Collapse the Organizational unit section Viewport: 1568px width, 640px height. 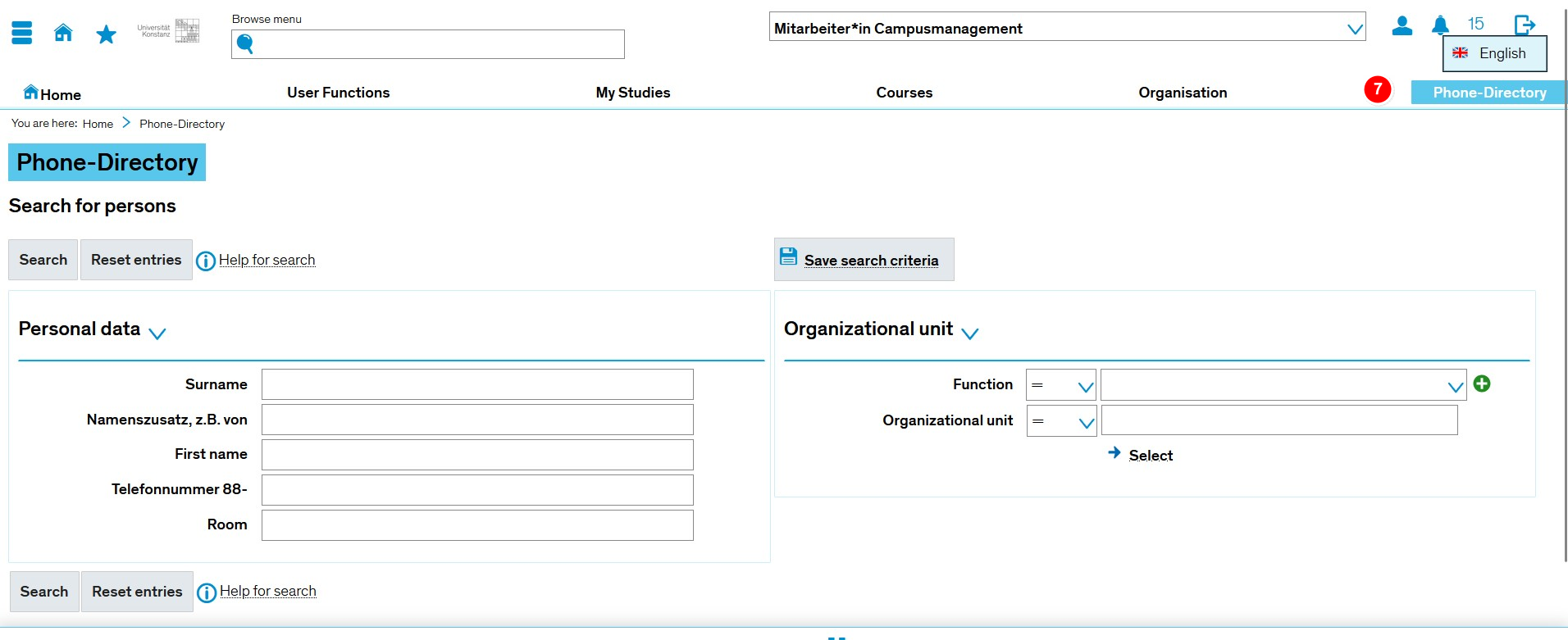(x=969, y=333)
